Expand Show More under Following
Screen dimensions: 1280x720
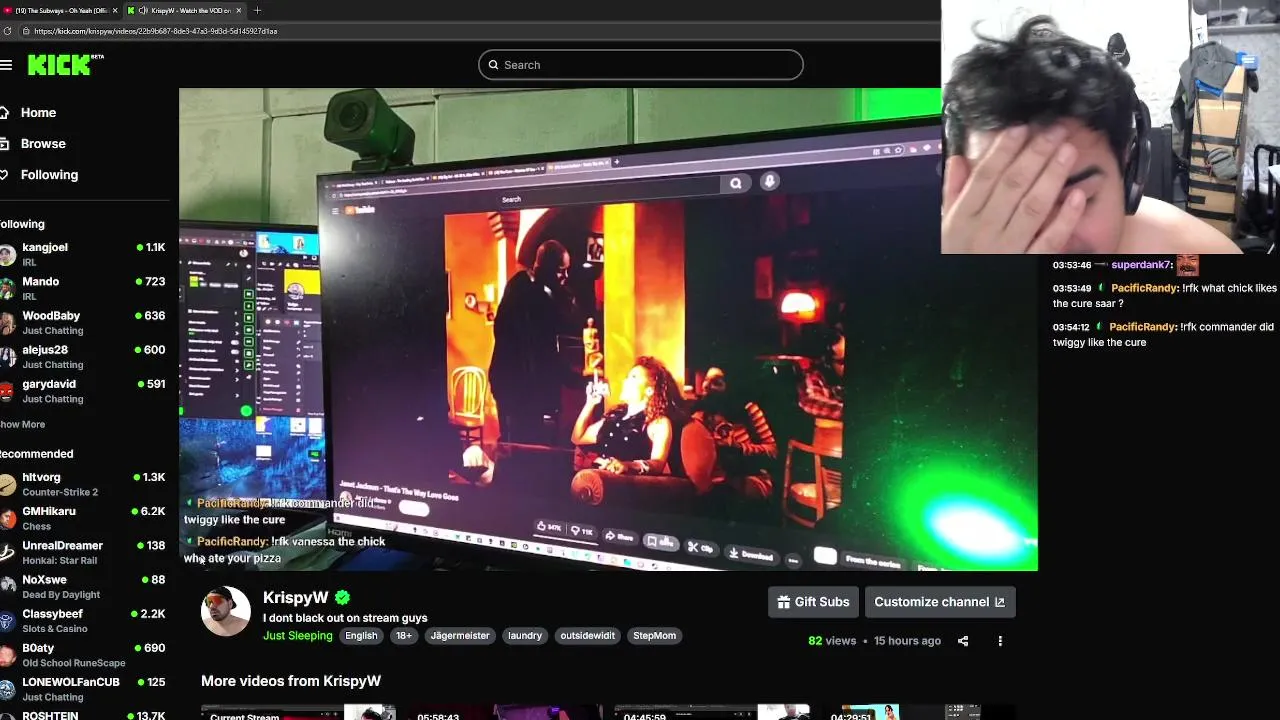(22, 424)
